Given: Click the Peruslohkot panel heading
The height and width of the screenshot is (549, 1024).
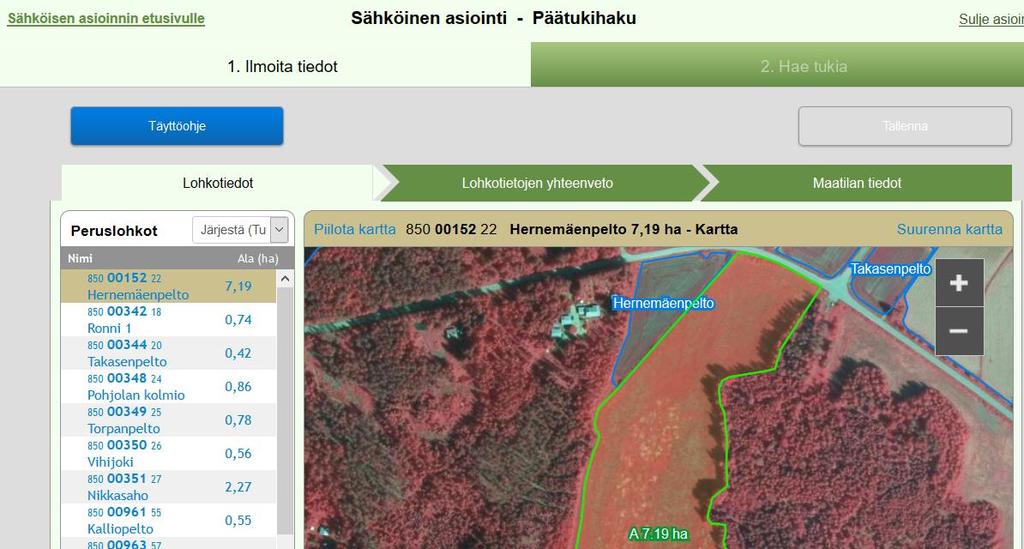Looking at the screenshot, I should [114, 231].
